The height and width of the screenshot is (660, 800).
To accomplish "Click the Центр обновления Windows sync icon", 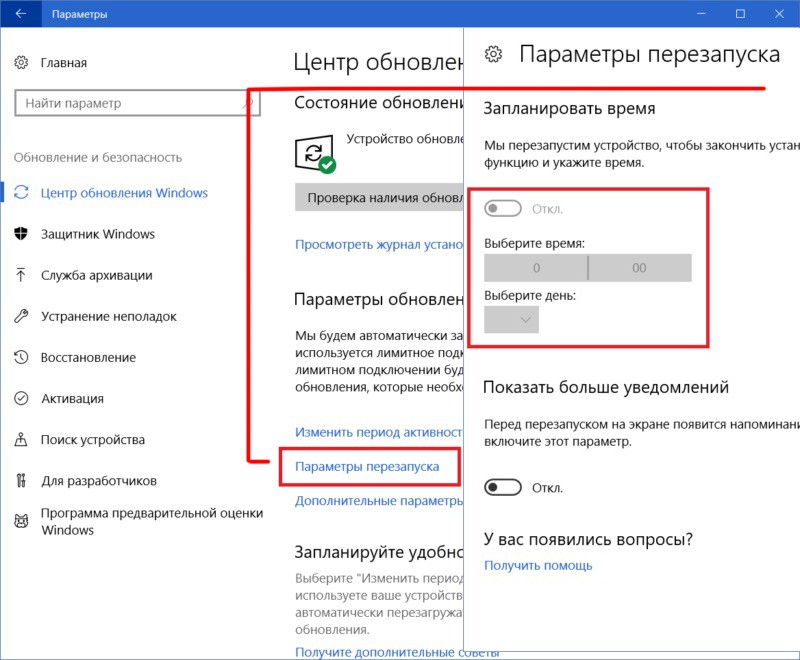I will 21,192.
